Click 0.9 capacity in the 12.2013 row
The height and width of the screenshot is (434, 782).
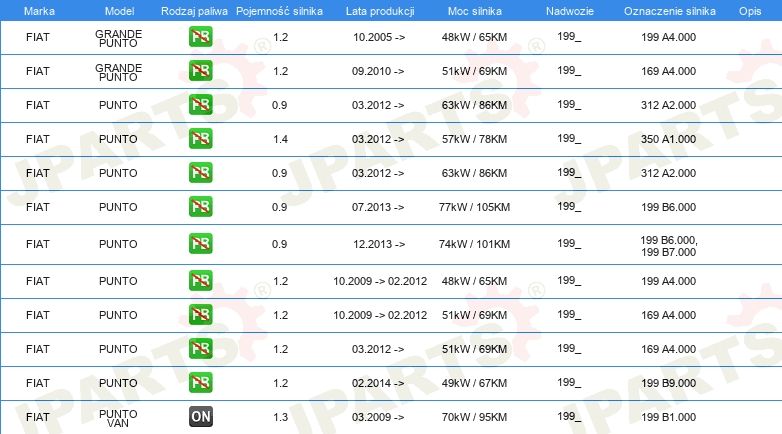pyautogui.click(x=279, y=244)
